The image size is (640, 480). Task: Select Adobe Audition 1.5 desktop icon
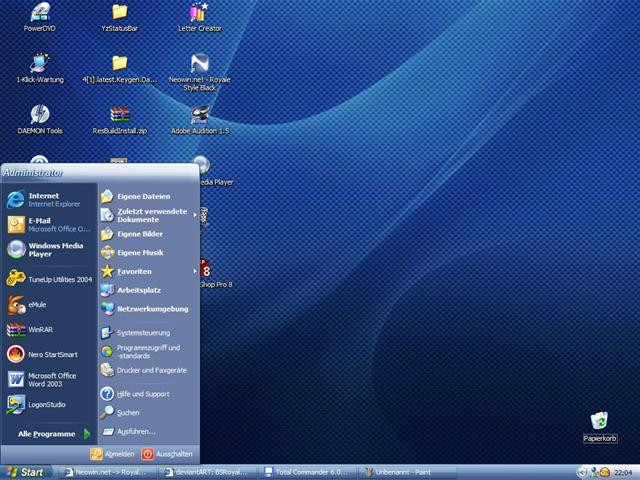(x=200, y=120)
